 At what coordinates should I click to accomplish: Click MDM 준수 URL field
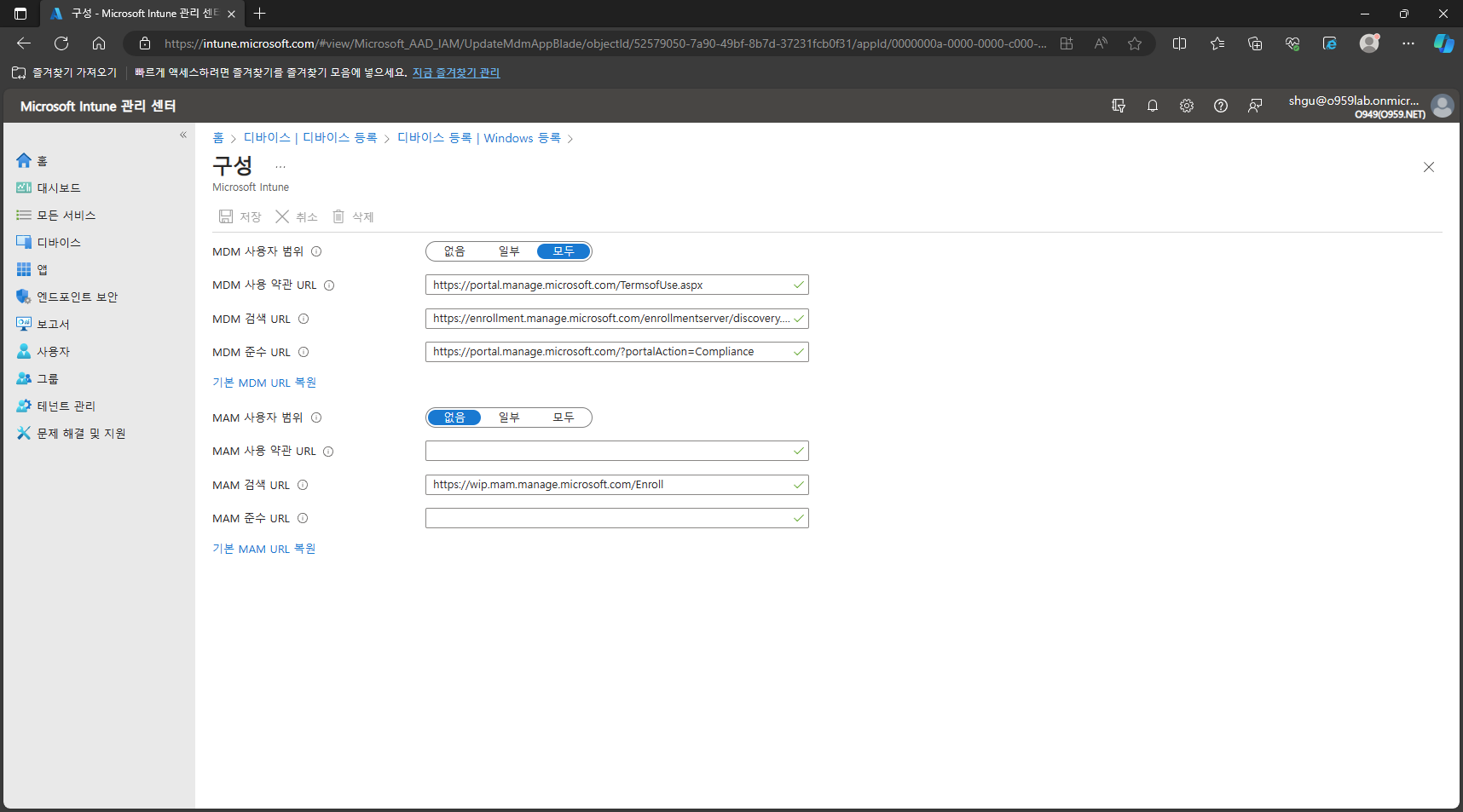click(x=616, y=352)
